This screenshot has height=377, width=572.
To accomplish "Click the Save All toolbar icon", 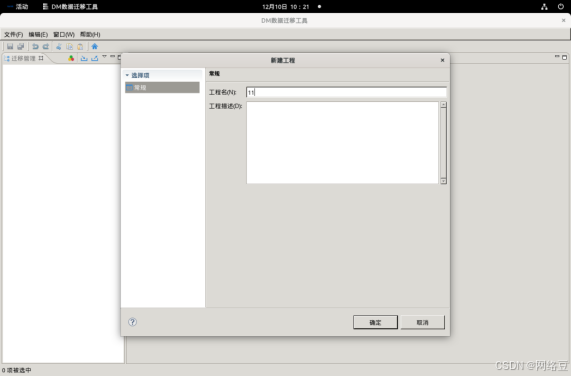I will [x=20, y=46].
